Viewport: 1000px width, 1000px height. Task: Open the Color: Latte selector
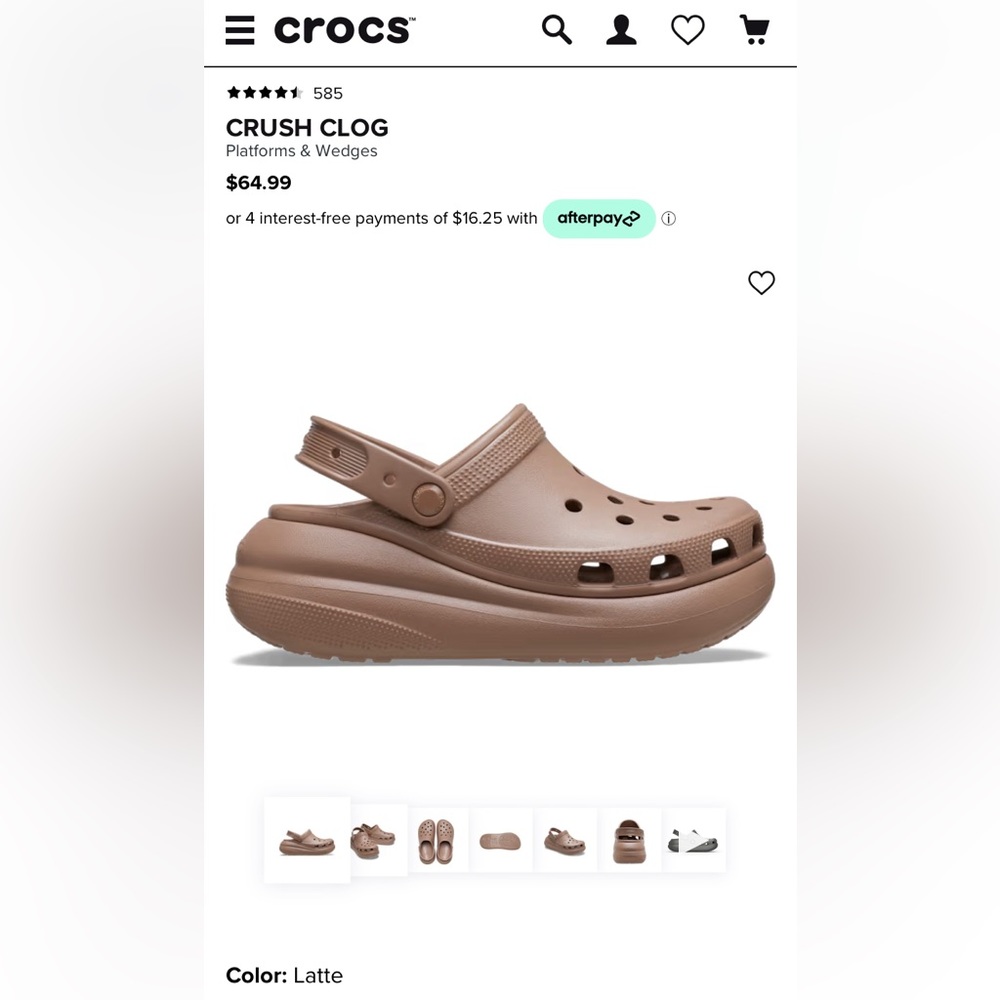tap(283, 975)
